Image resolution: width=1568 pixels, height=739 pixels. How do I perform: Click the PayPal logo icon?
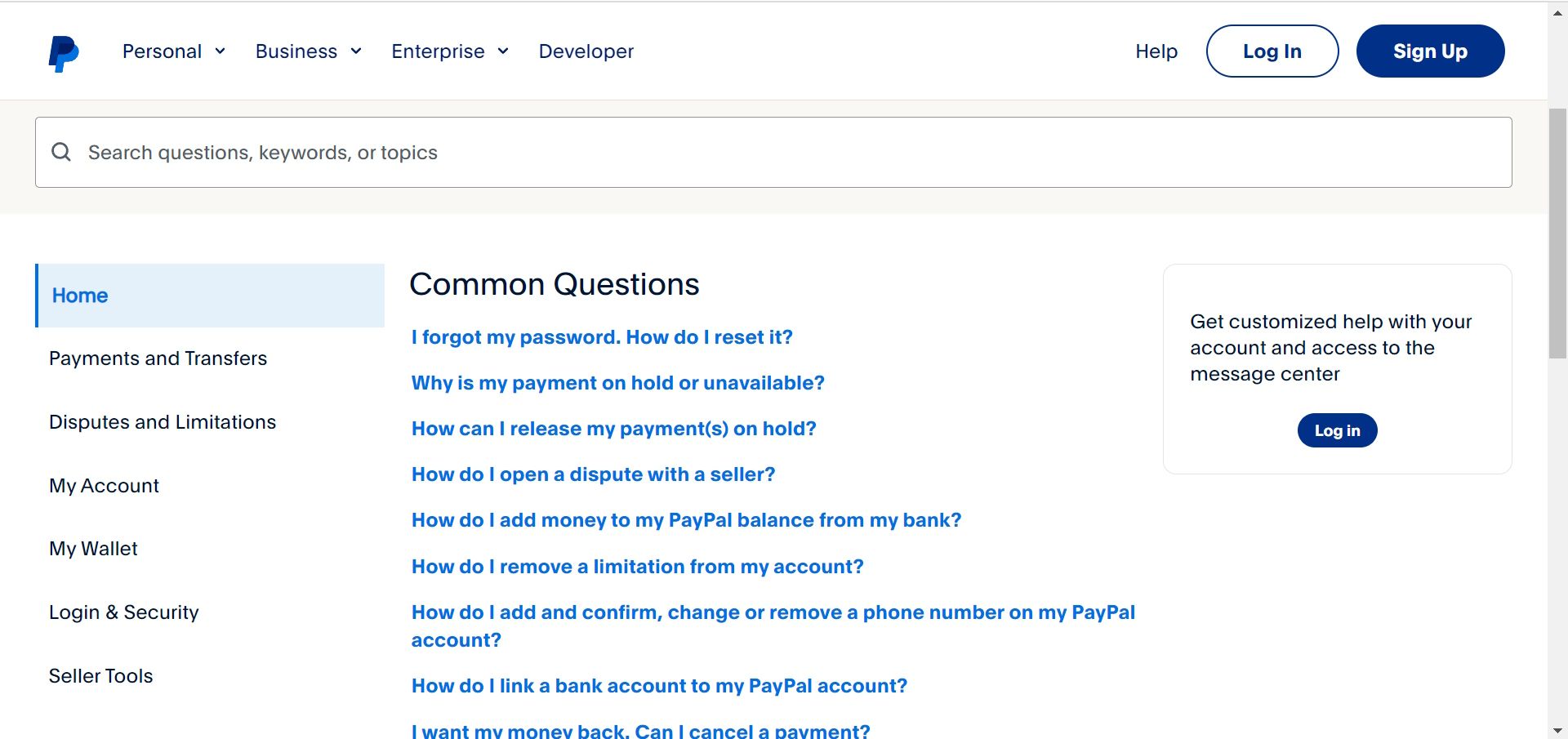click(x=63, y=53)
